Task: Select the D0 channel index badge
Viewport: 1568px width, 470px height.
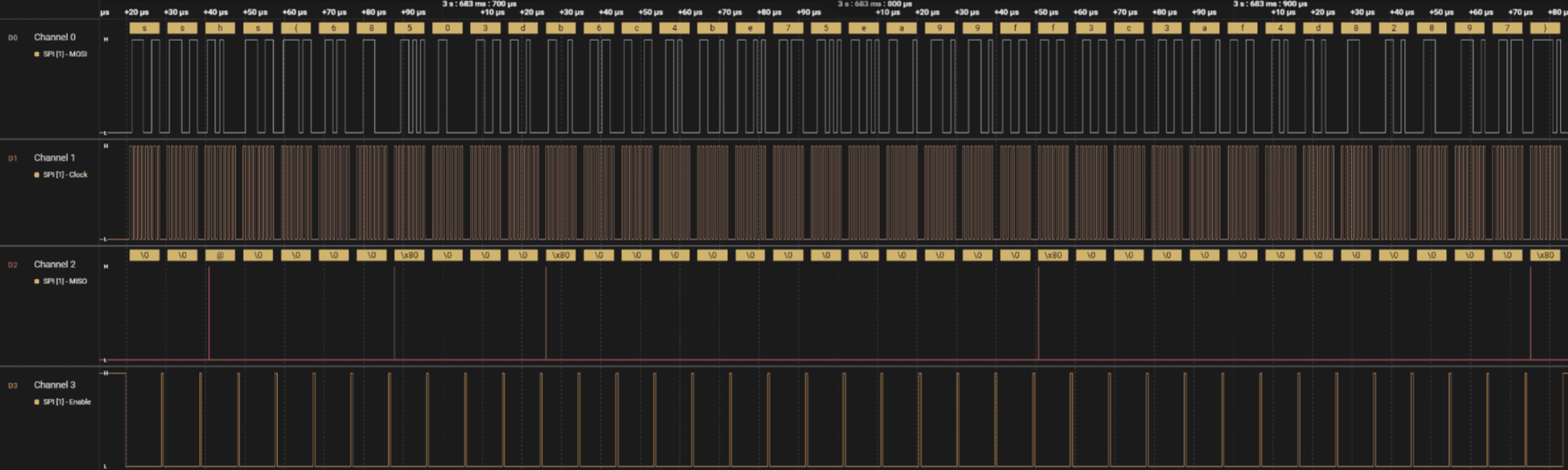Action: (x=12, y=38)
